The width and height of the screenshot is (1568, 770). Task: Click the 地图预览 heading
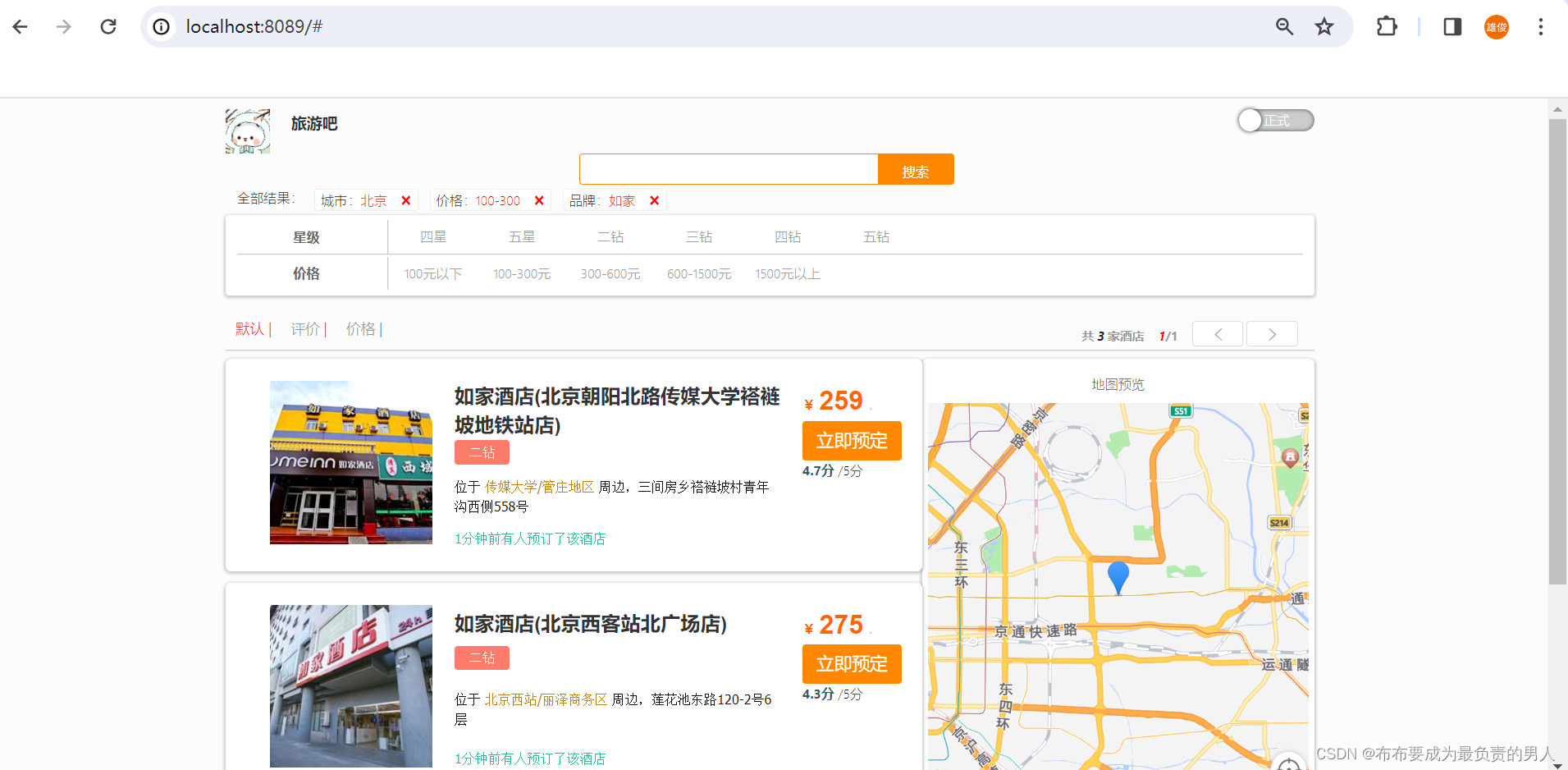point(1118,384)
